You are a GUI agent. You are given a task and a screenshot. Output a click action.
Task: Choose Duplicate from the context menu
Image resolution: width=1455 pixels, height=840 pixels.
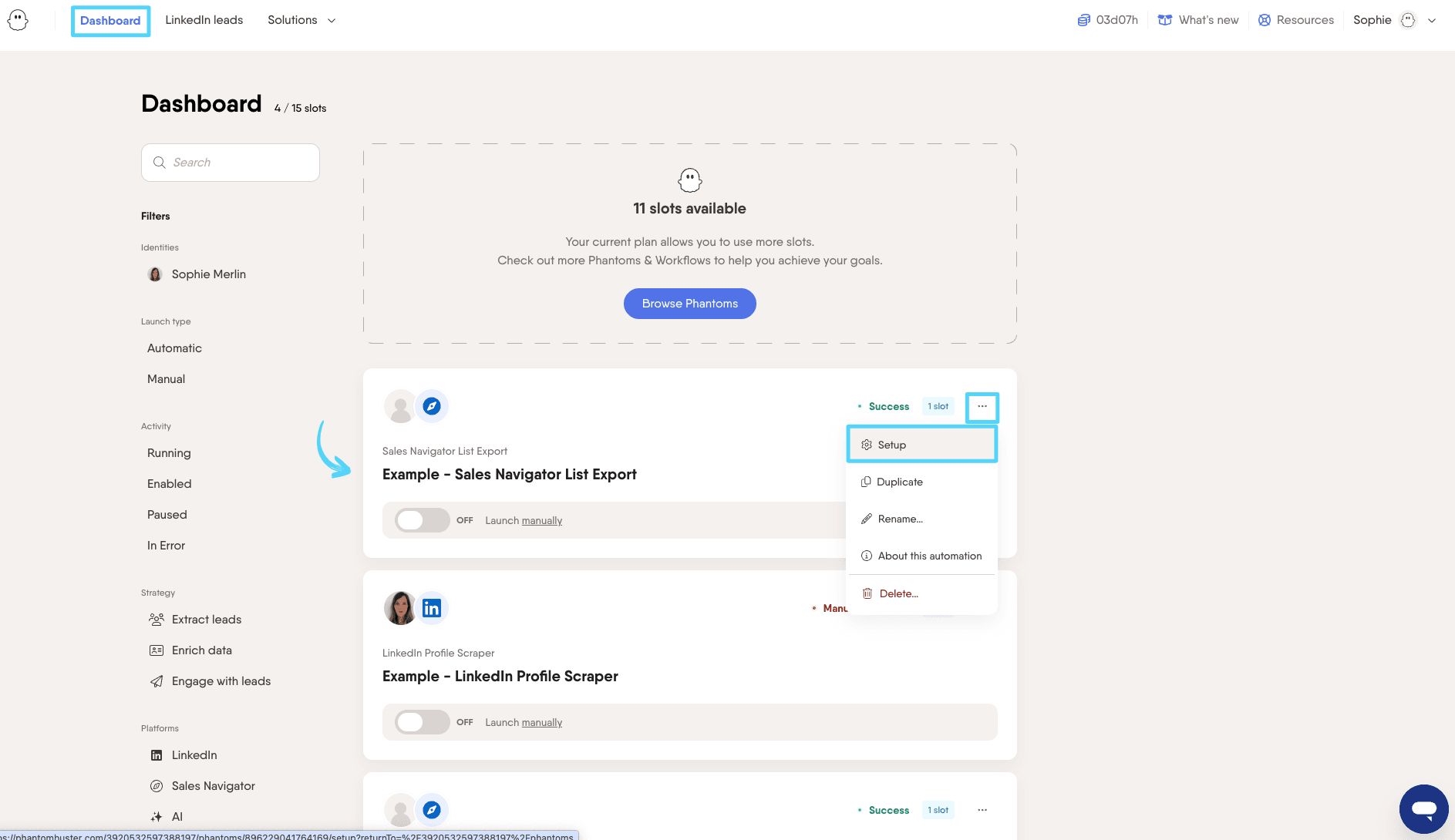922,482
